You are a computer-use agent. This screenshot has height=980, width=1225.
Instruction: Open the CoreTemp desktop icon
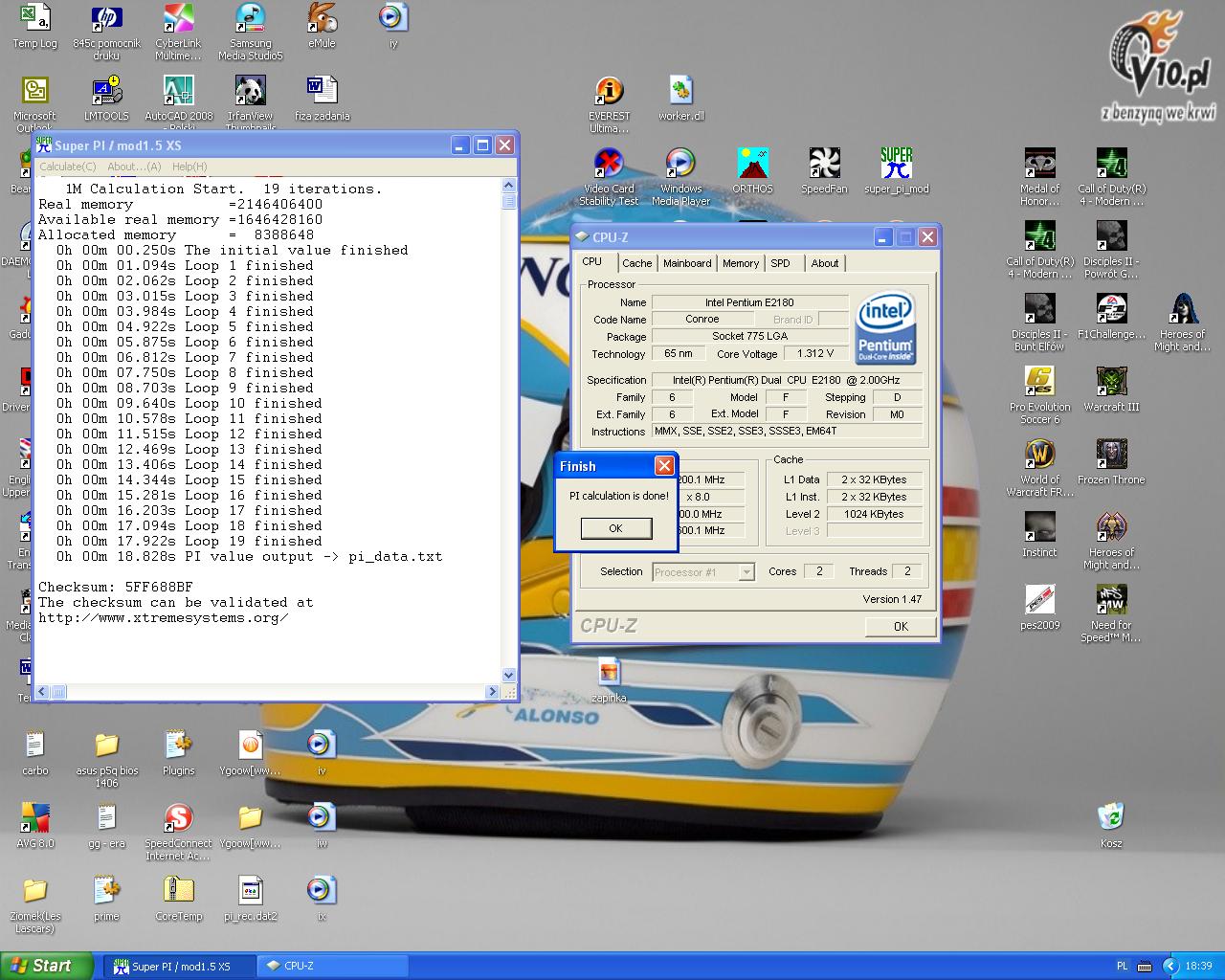click(178, 899)
